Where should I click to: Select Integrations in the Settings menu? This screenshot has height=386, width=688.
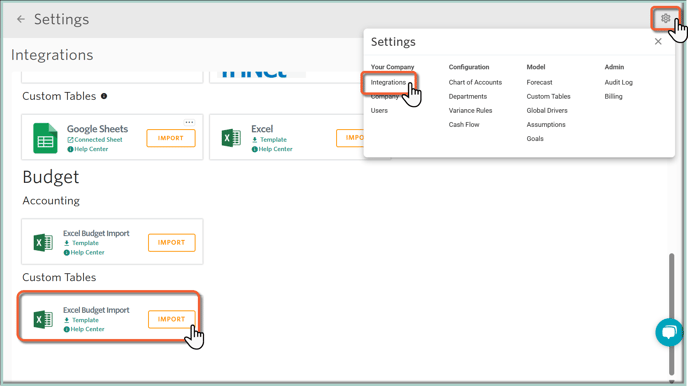click(388, 82)
